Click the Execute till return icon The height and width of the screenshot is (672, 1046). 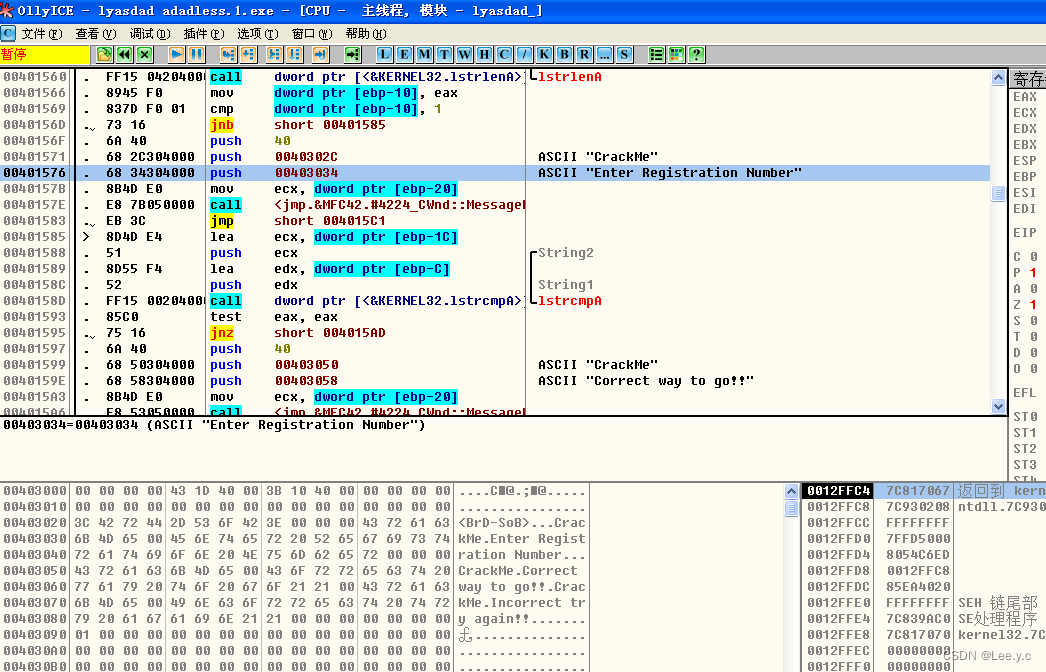320,55
